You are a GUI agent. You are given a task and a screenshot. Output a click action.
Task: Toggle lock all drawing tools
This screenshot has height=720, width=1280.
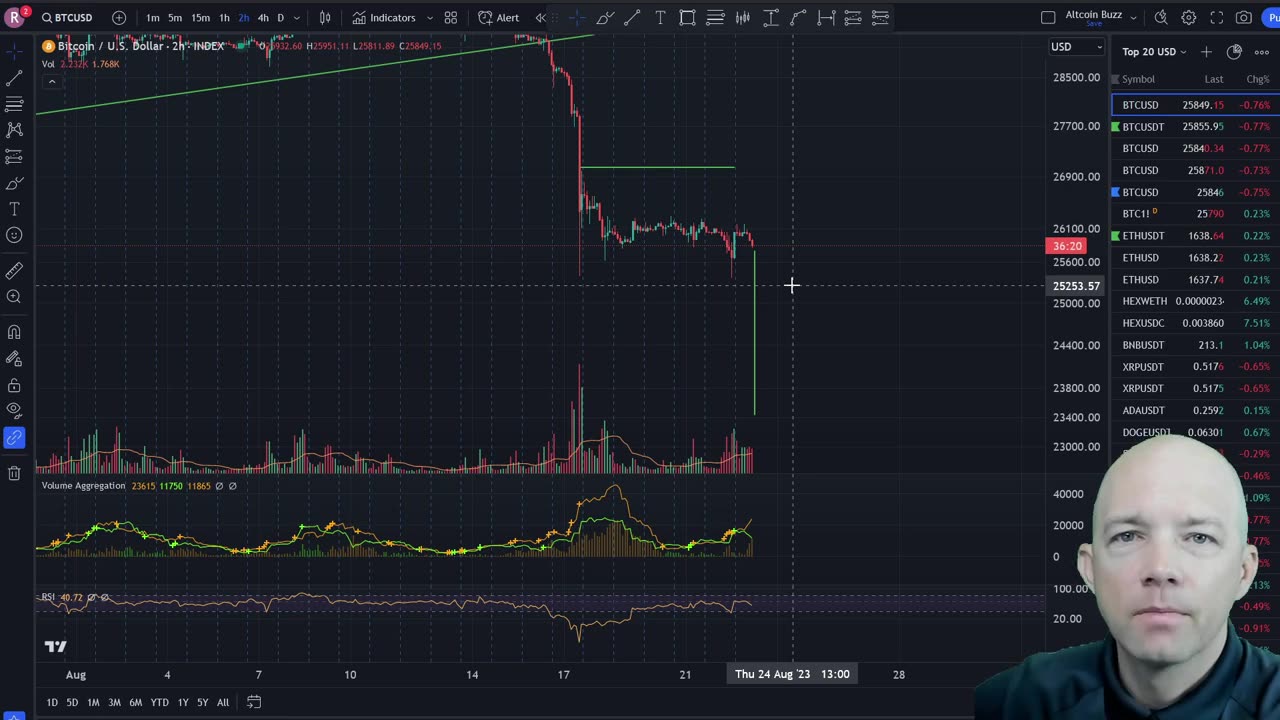pyautogui.click(x=14, y=385)
